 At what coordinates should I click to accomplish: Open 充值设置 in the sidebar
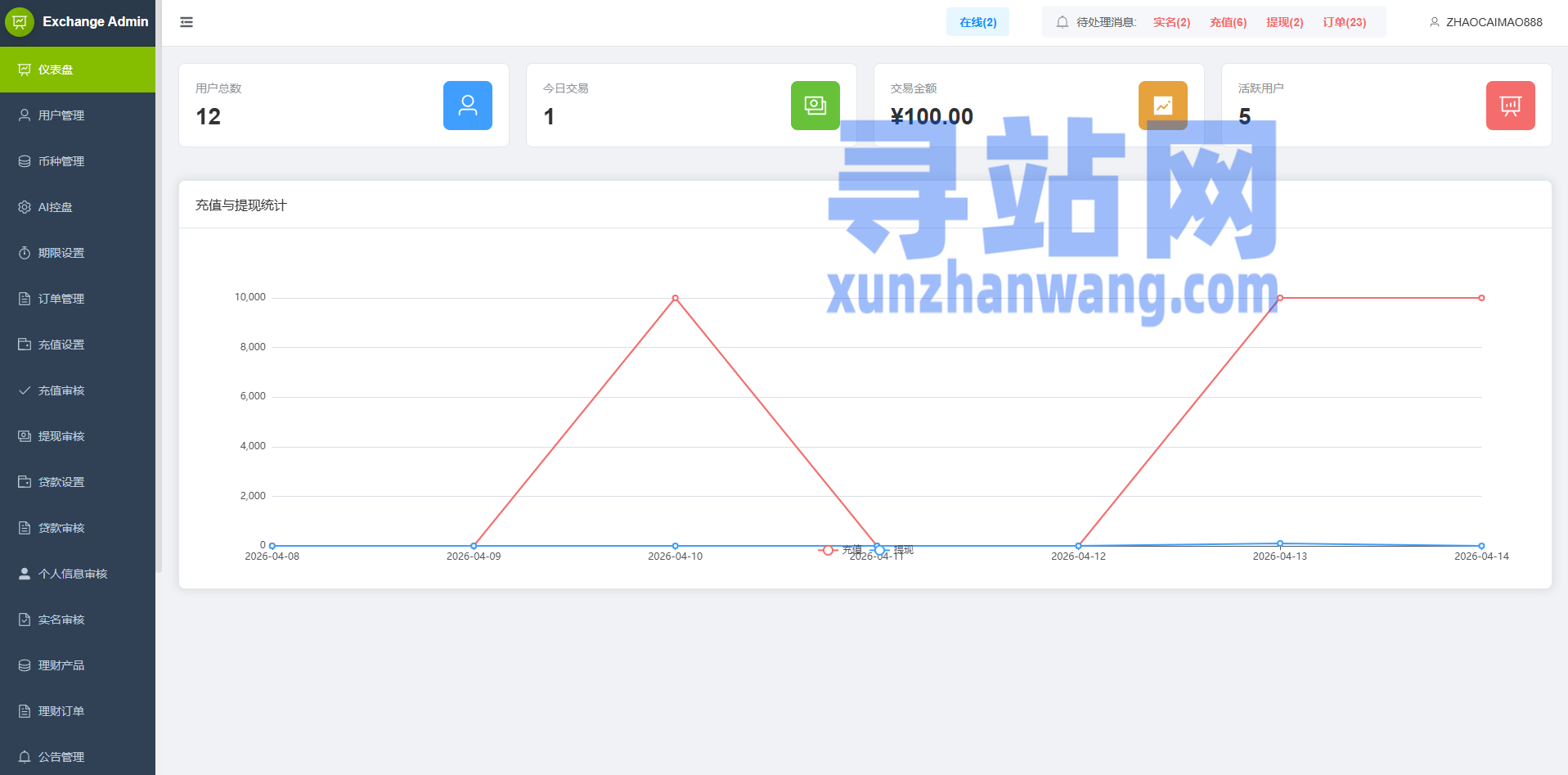[x=78, y=345]
